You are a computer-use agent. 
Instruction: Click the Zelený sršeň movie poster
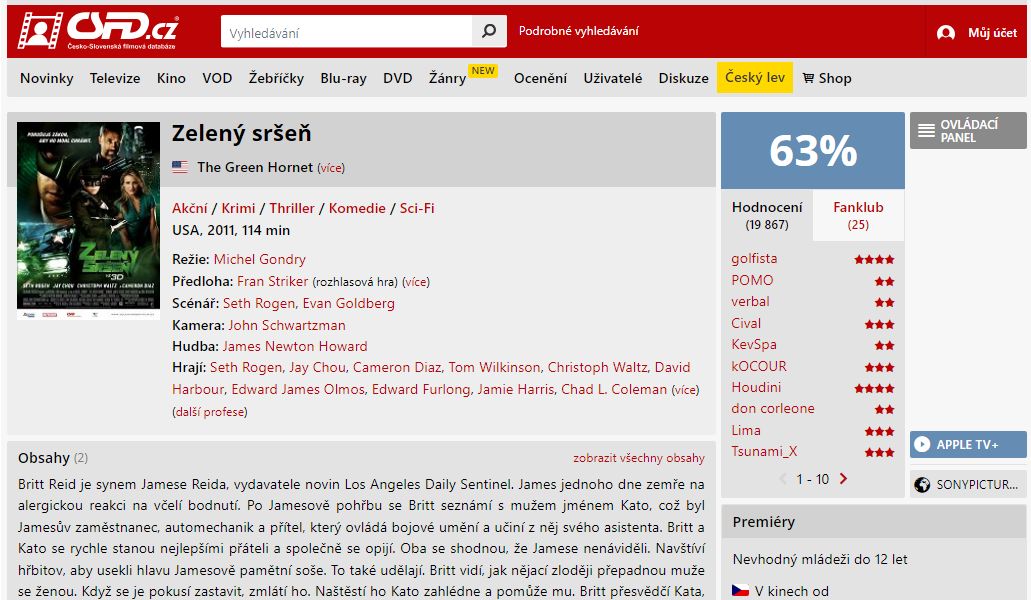(x=88, y=221)
